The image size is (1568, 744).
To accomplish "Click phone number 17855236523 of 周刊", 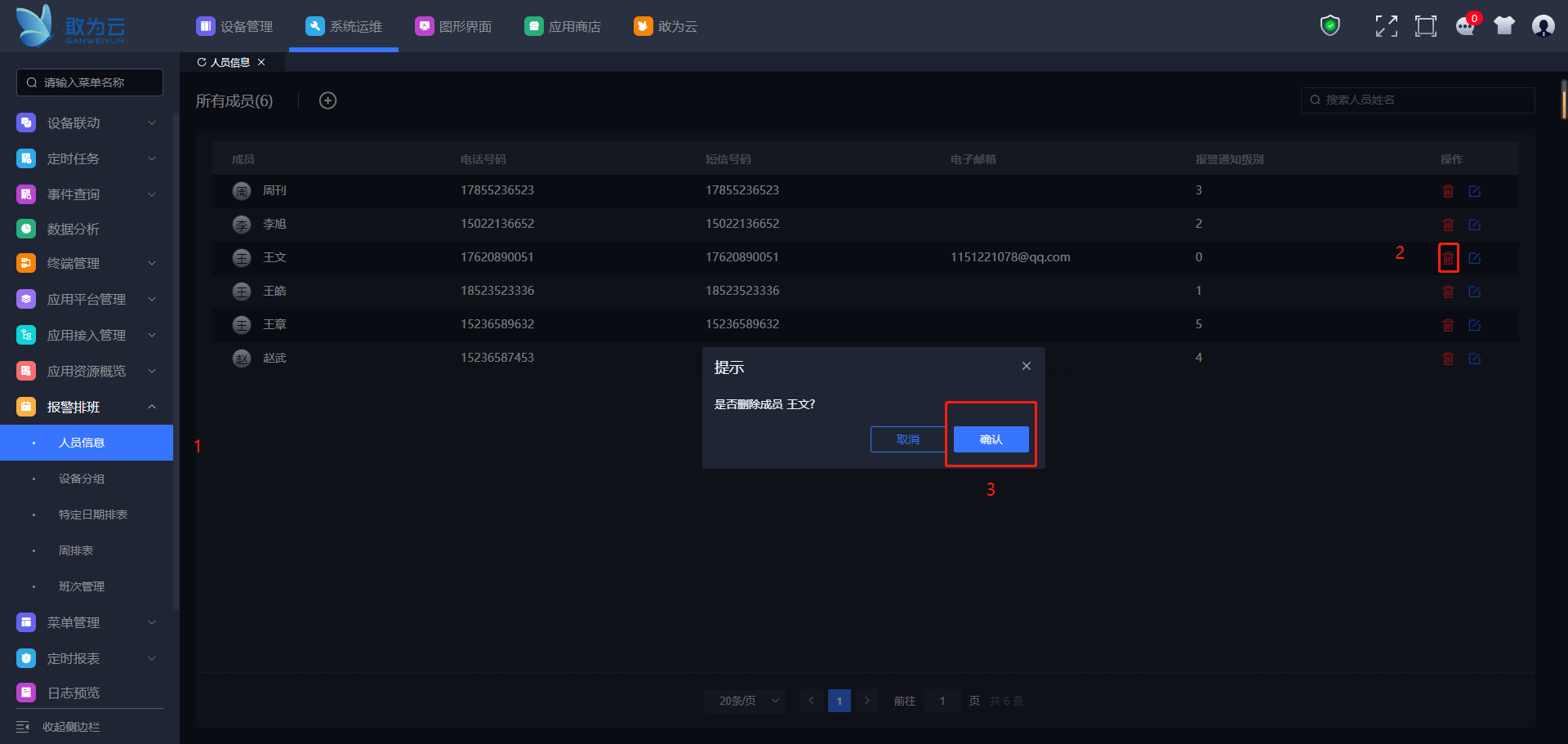I will click(497, 190).
